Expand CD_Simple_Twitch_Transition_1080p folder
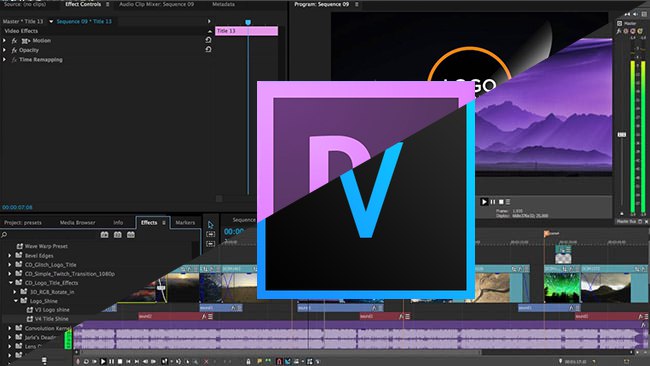This screenshot has height=366, width=650. pos(10,274)
